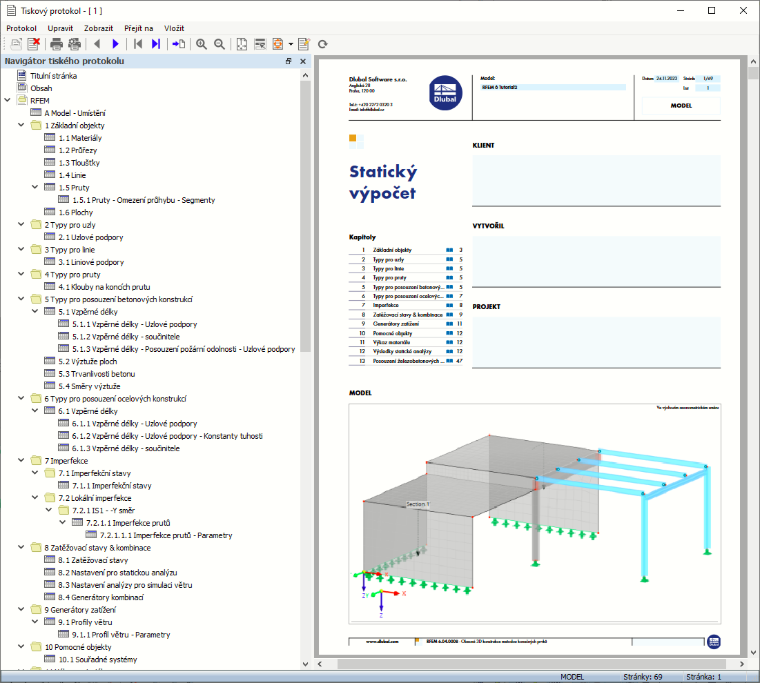Click the navigator vertical scrollbar
This screenshot has width=760, height=683.
pyautogui.click(x=305, y=216)
